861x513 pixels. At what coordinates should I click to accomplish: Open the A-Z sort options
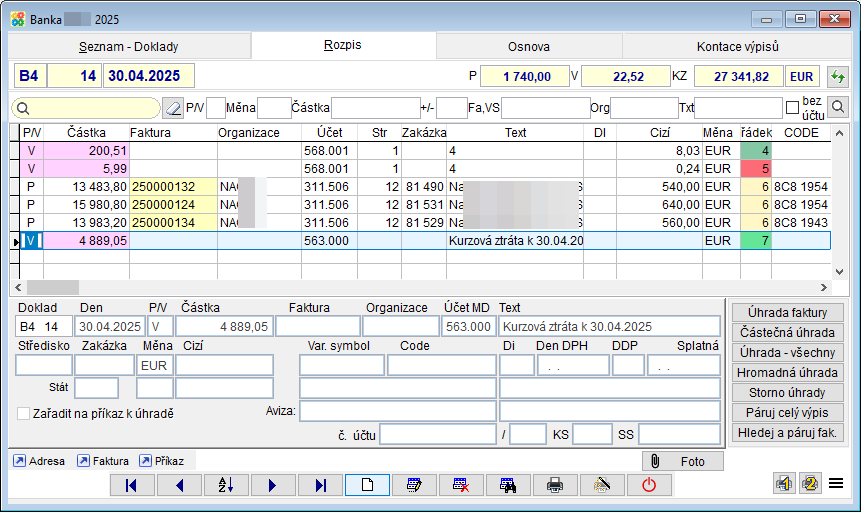click(x=226, y=485)
